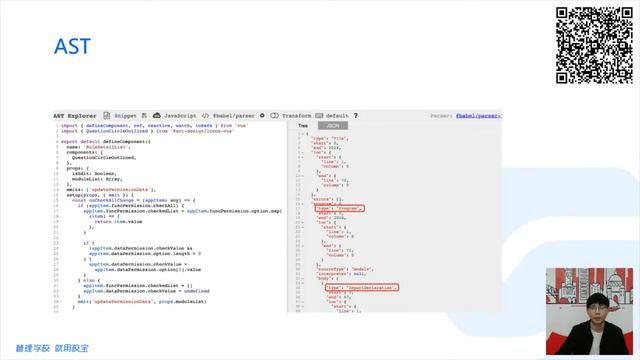Screen dimensions: 640x360
Task: Collapse the "program" node fold arrow
Action: pyautogui.click(x=303, y=203)
